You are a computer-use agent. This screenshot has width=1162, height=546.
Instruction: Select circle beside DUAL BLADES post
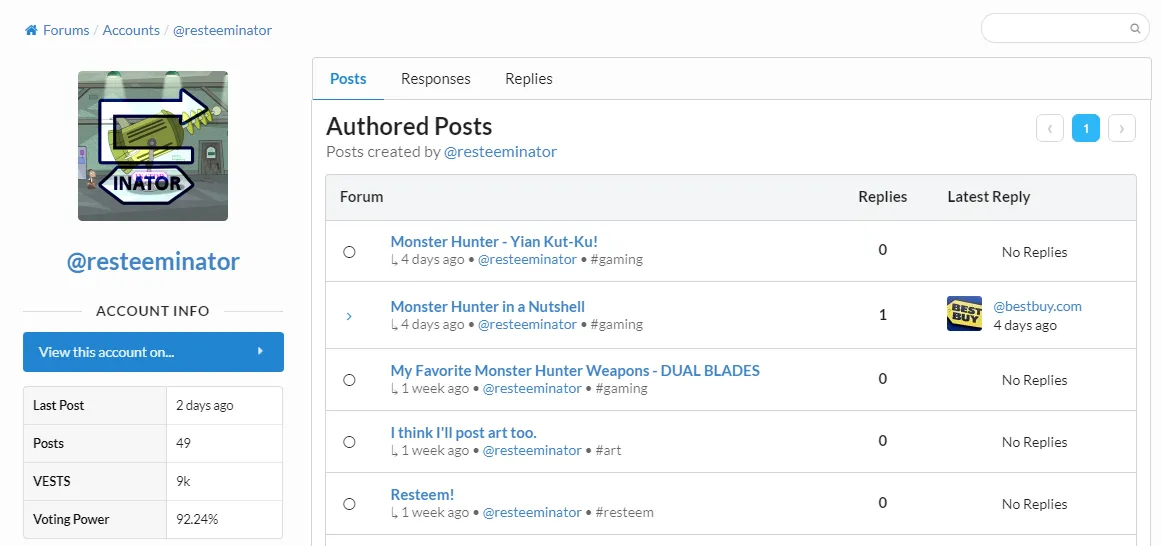[x=349, y=380]
